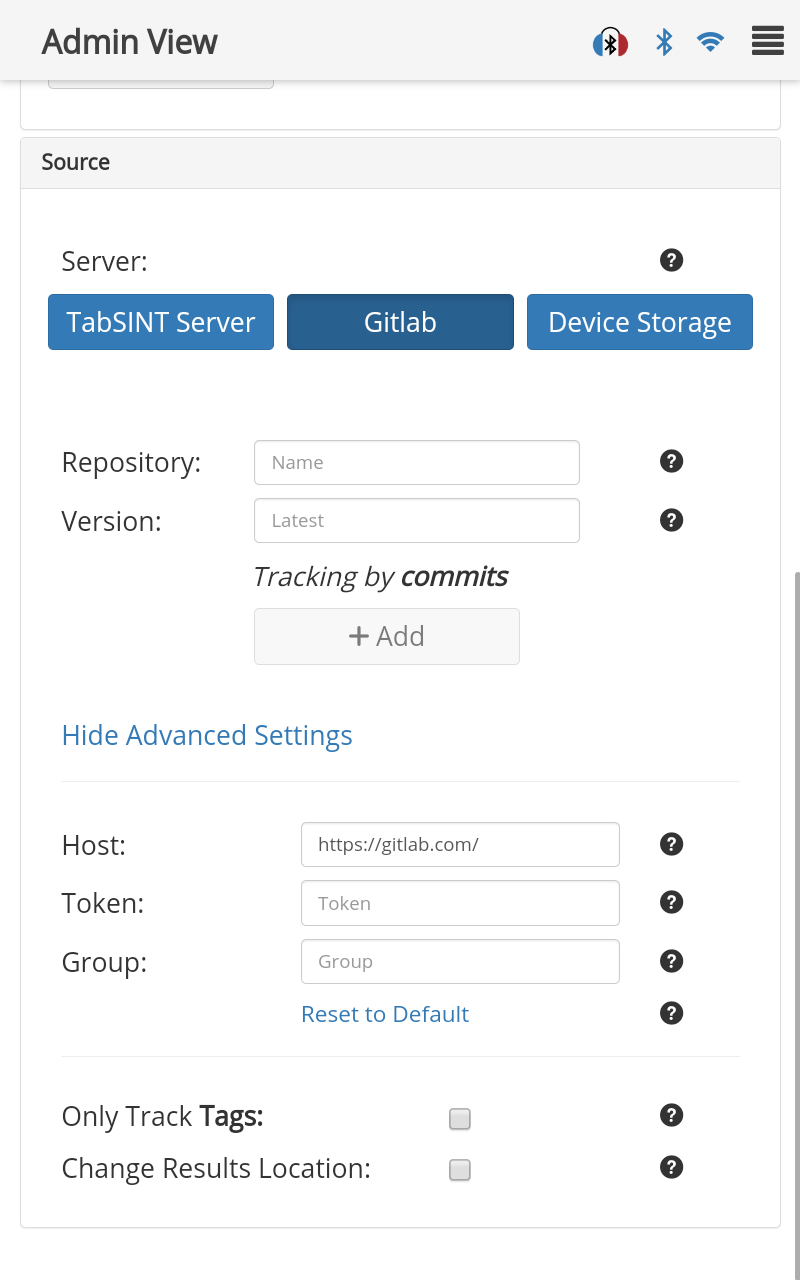Image resolution: width=800 pixels, height=1280 pixels.
Task: Open help icon for Version field
Action: click(671, 520)
